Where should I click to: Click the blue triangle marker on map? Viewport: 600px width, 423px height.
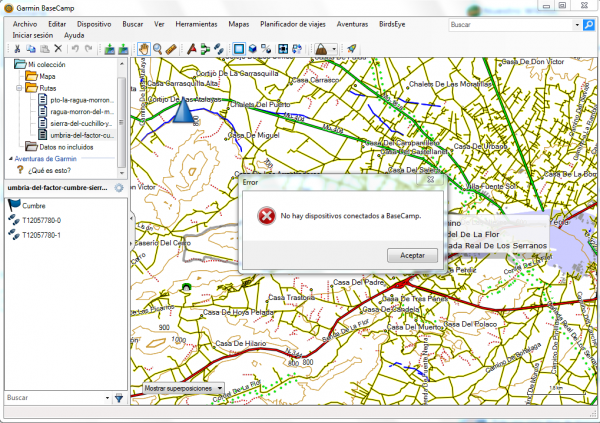point(184,110)
